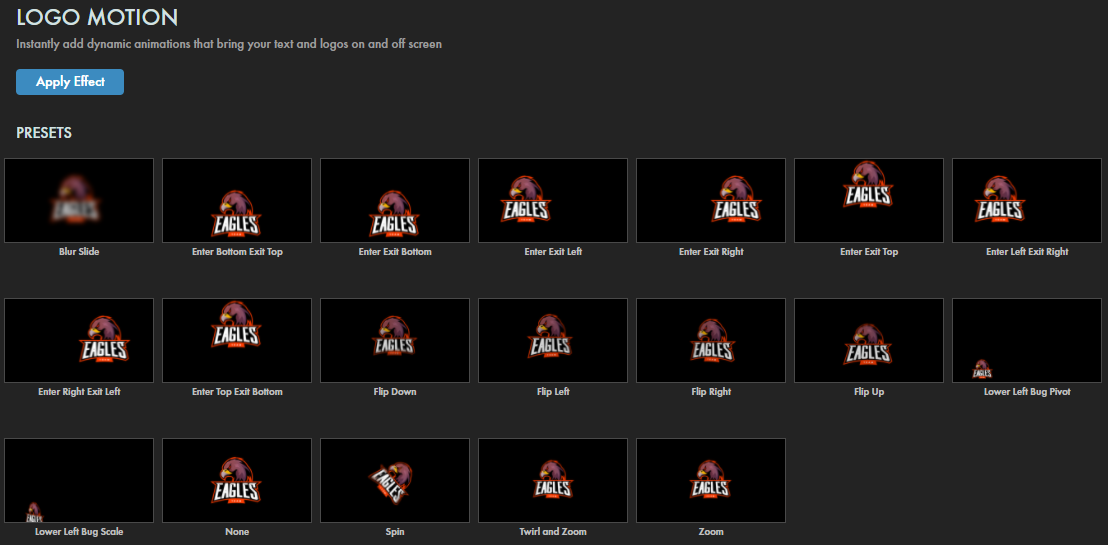Choose the Zoom preset thumbnail
1108x545 pixels.
(x=711, y=481)
